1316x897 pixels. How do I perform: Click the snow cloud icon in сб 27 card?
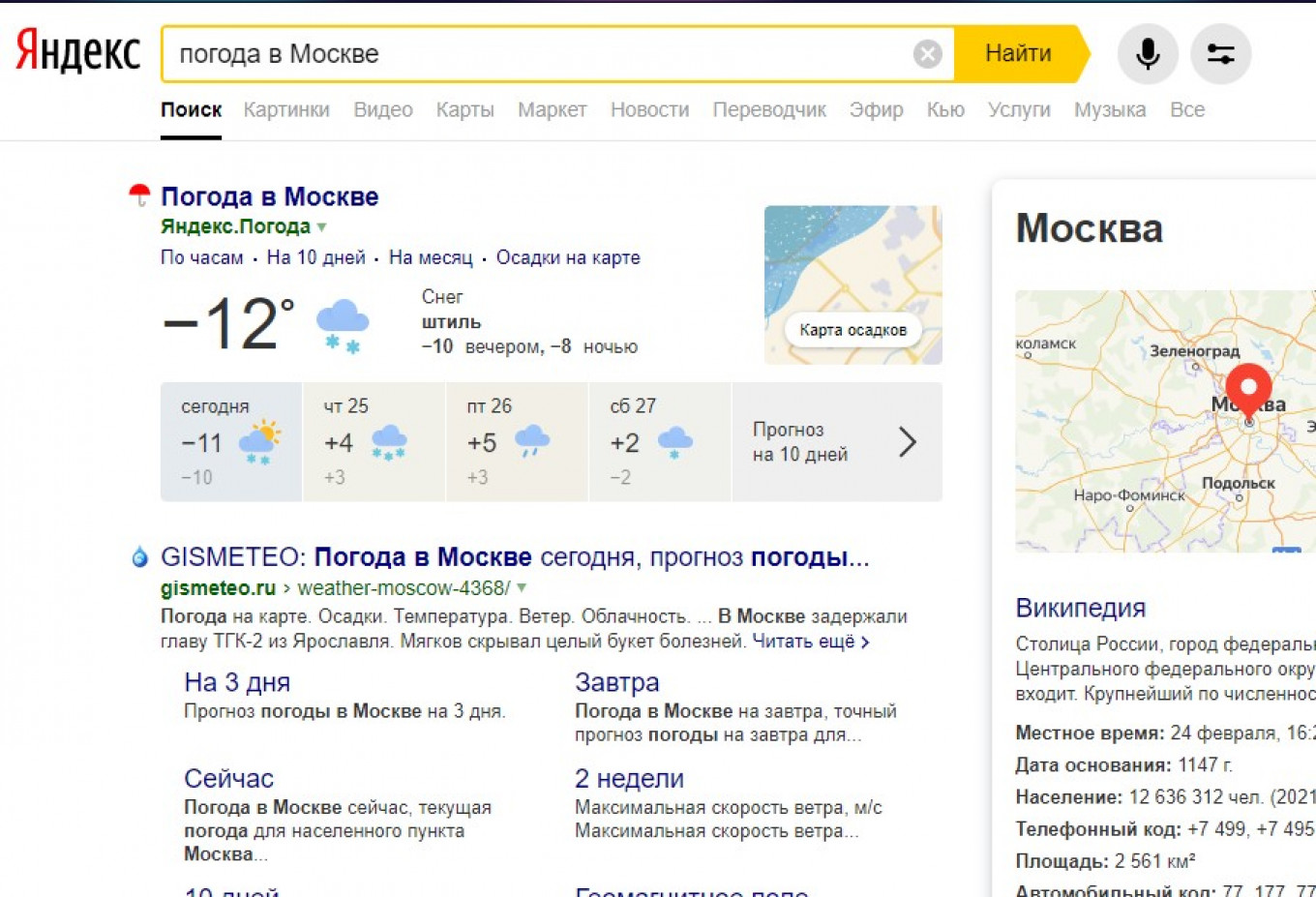click(x=675, y=442)
